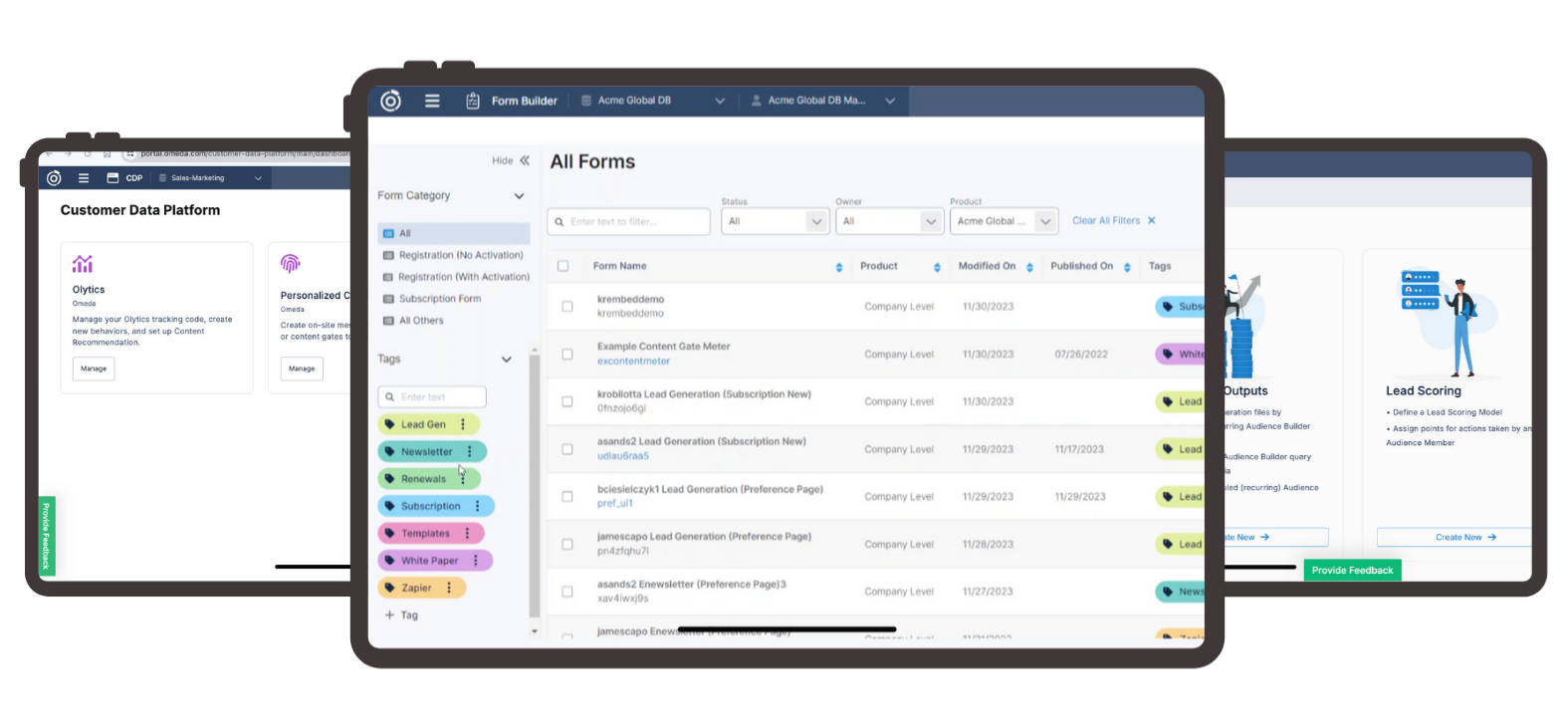This screenshot has height=728, width=1568.
Task: Click the filter text input field
Action: [x=628, y=221]
